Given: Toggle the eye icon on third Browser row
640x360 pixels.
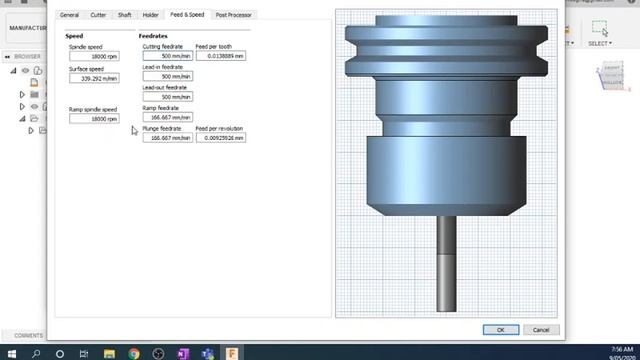Looking at the screenshot, I should (x=34, y=107).
